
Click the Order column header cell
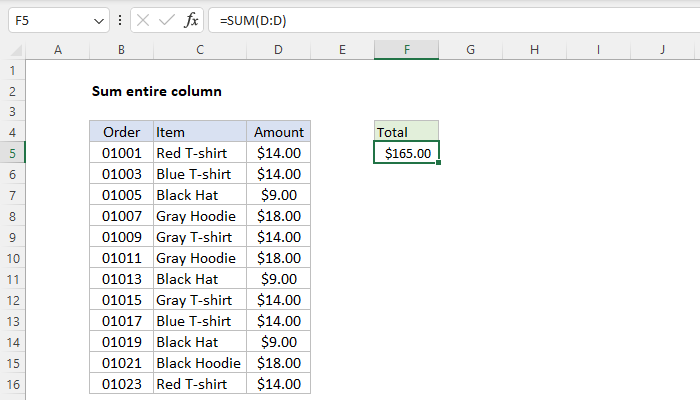click(x=121, y=132)
